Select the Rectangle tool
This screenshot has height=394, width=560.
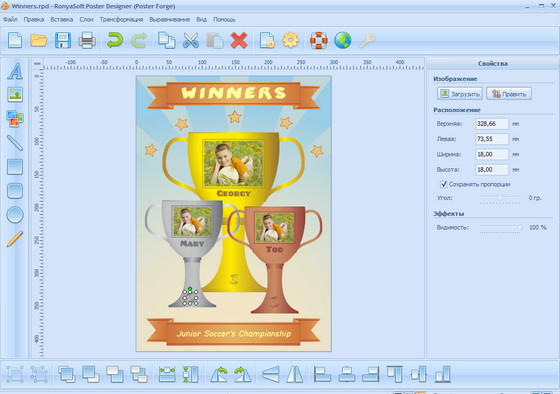[15, 167]
